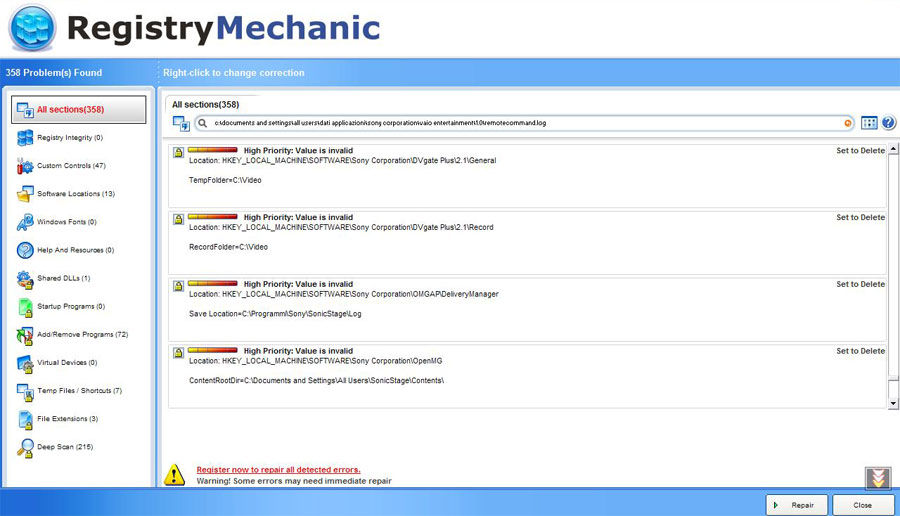Viewport: 900px width, 516px height.
Task: Click the File Extensions icon
Action: [25, 420]
